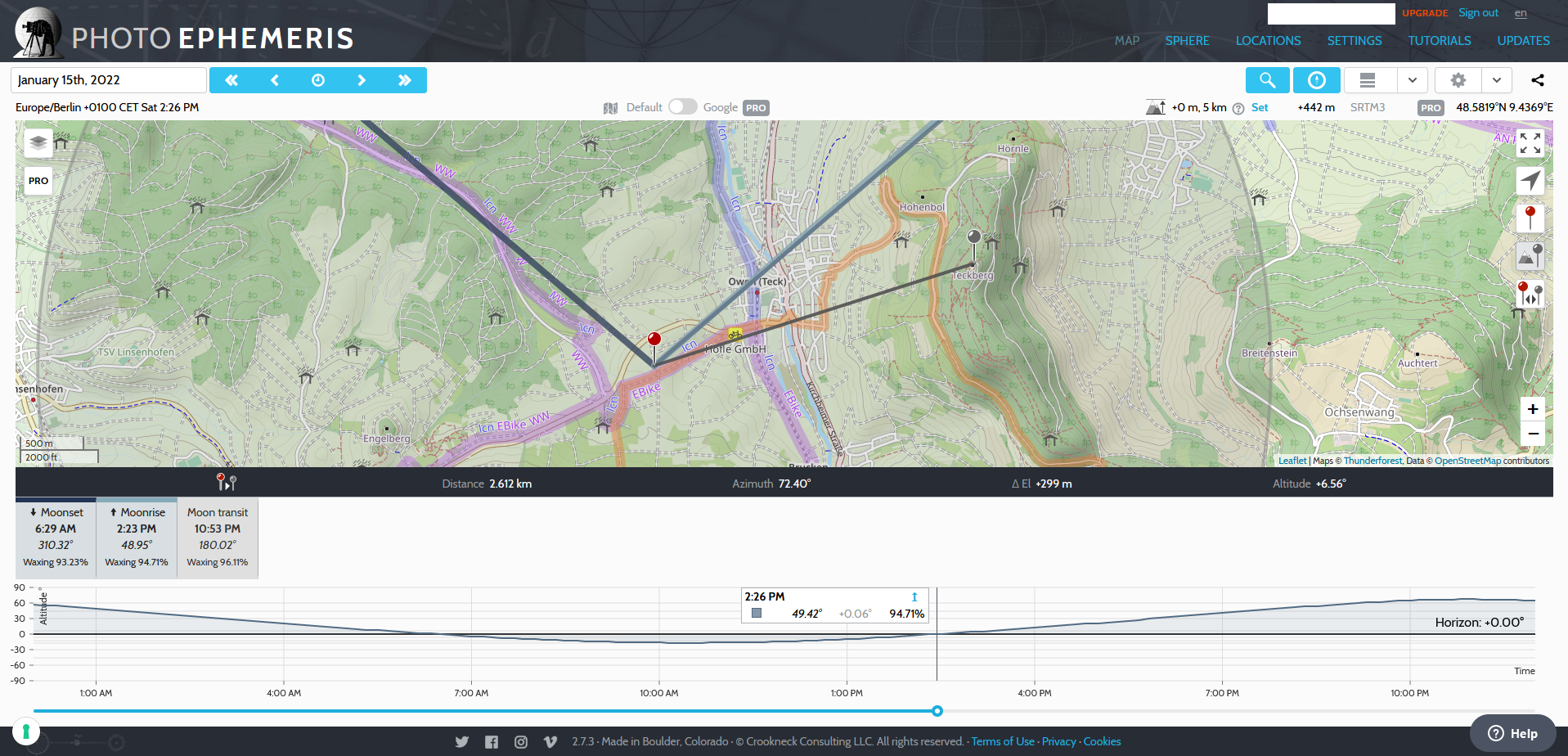Toggle Default/Google map switch
This screenshot has width=1568, height=756.
pyautogui.click(x=683, y=107)
